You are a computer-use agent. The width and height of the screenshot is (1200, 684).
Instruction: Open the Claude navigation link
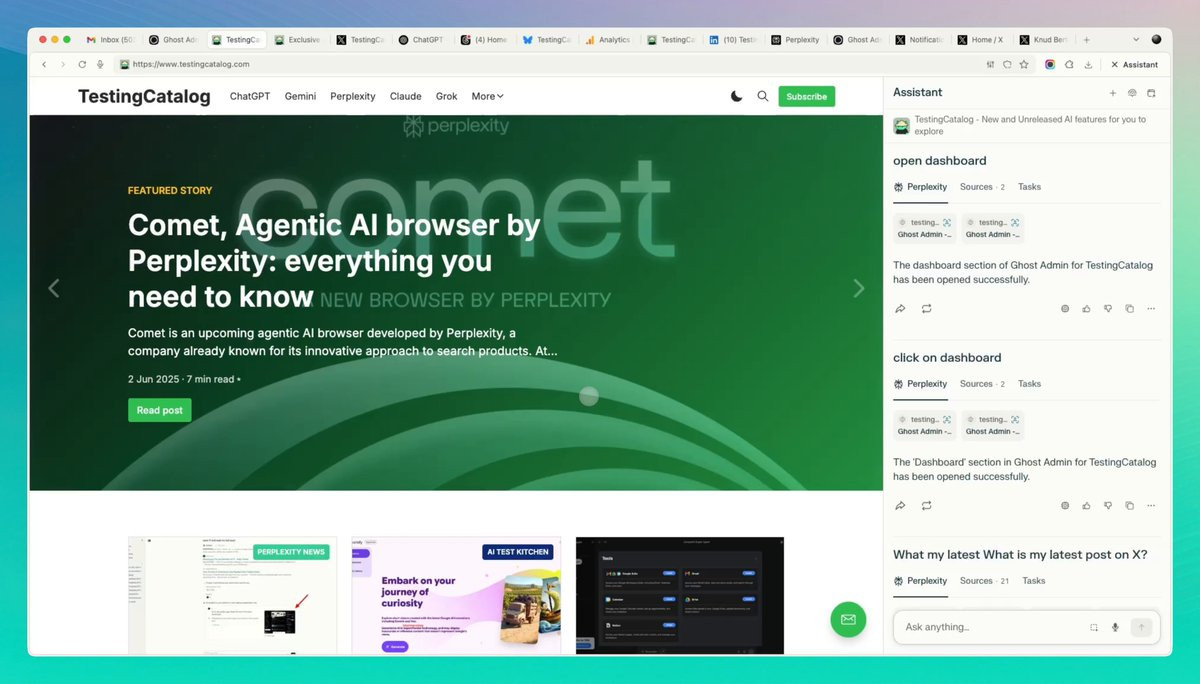(405, 96)
